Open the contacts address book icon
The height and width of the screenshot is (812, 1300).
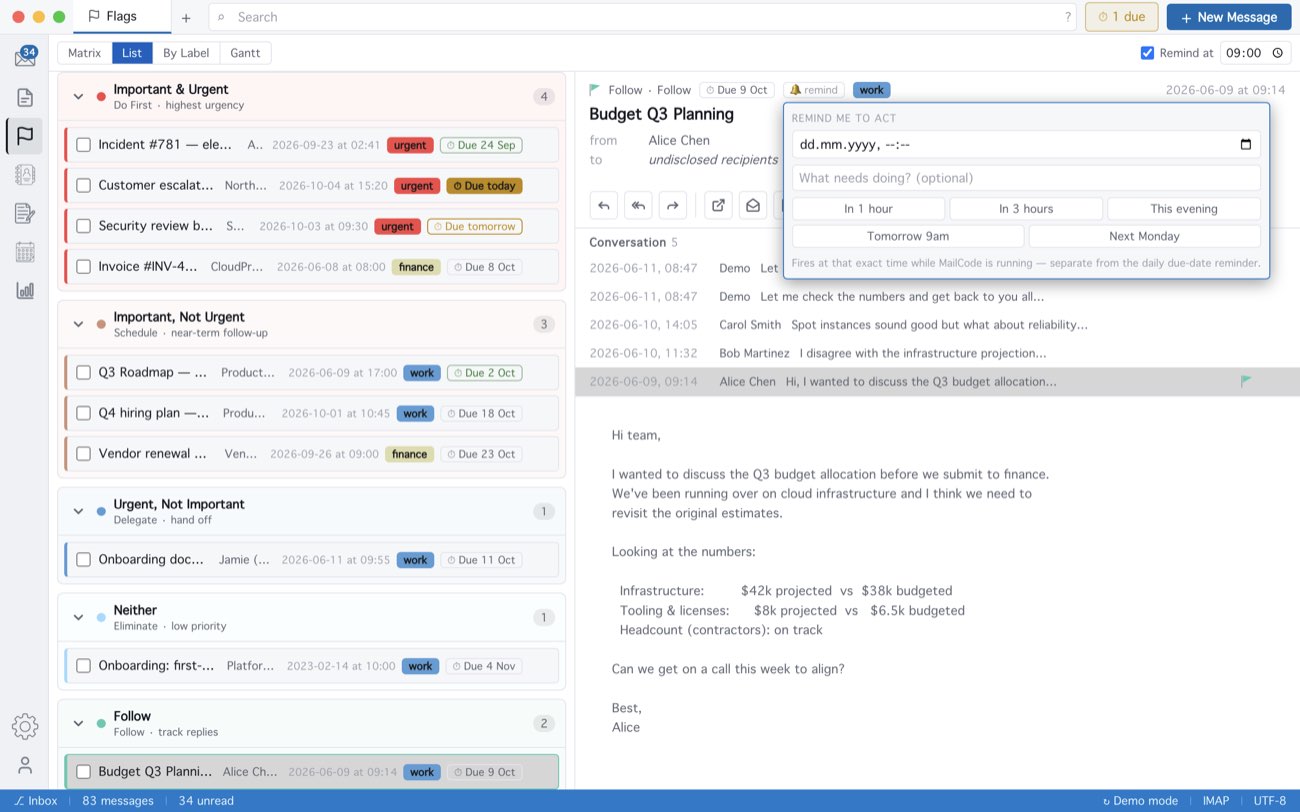[x=25, y=174]
